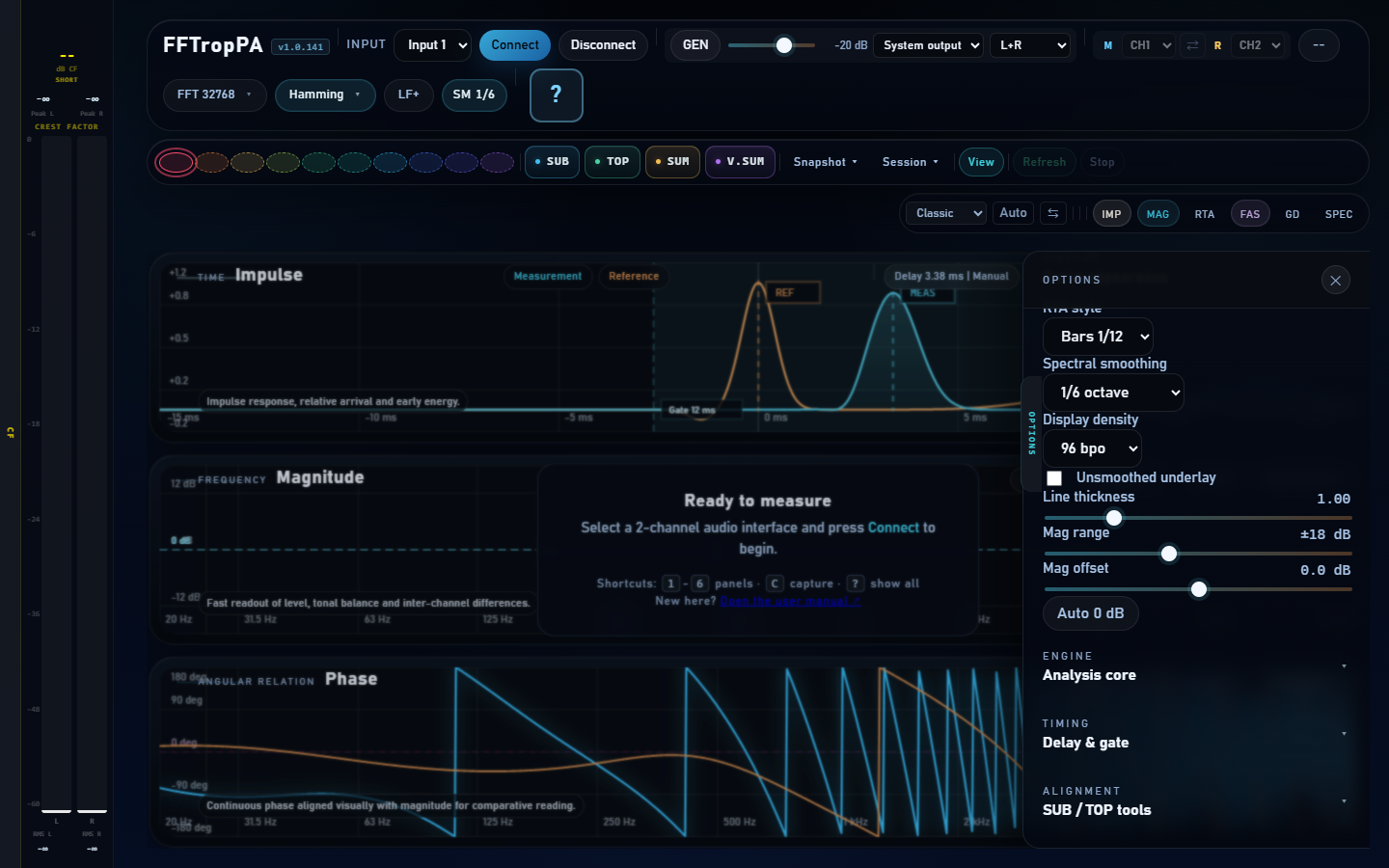This screenshot has width=1389, height=868.
Task: Start the GEN signal generator
Action: pos(695,45)
